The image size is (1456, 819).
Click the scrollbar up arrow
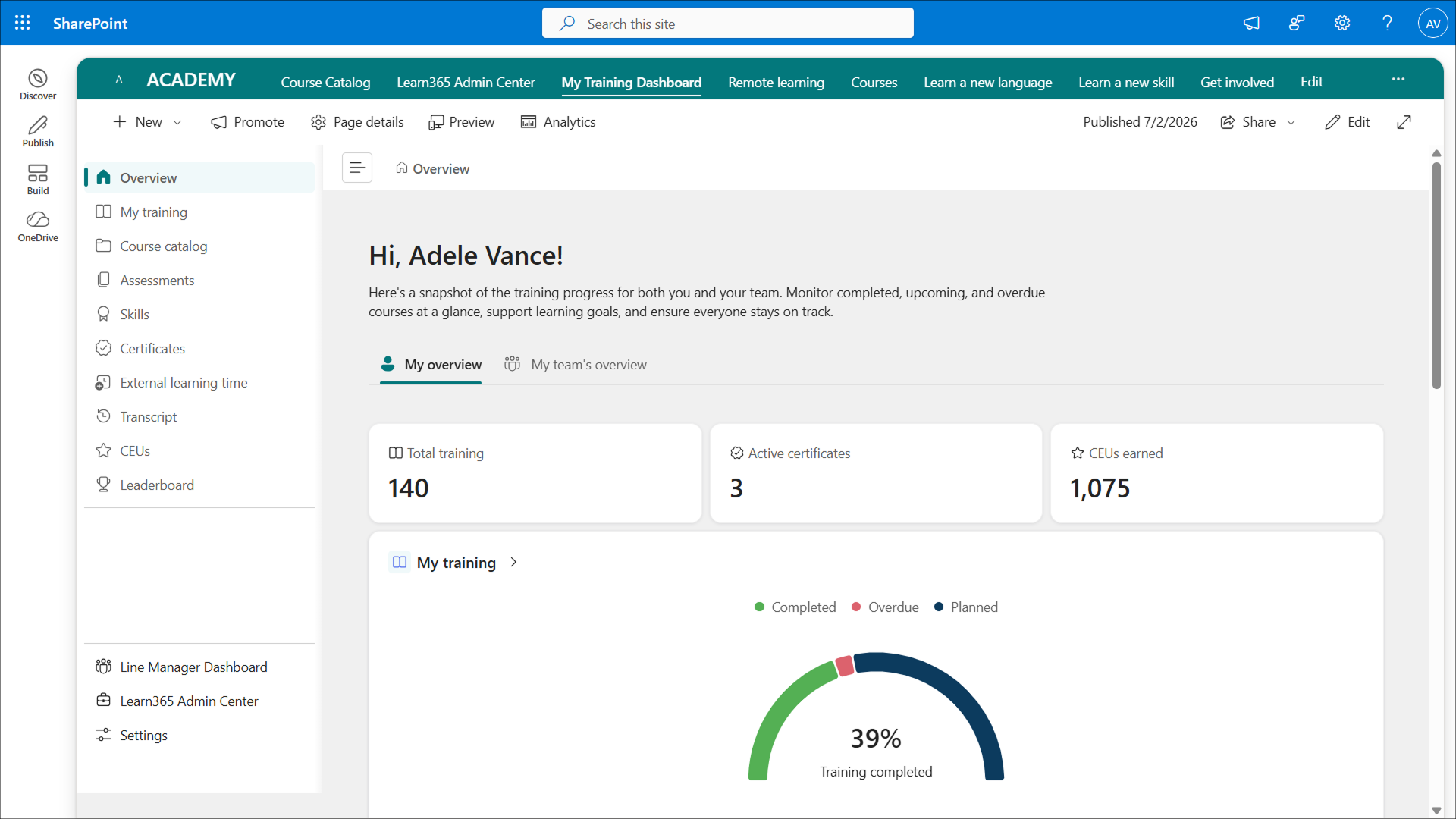(x=1436, y=153)
